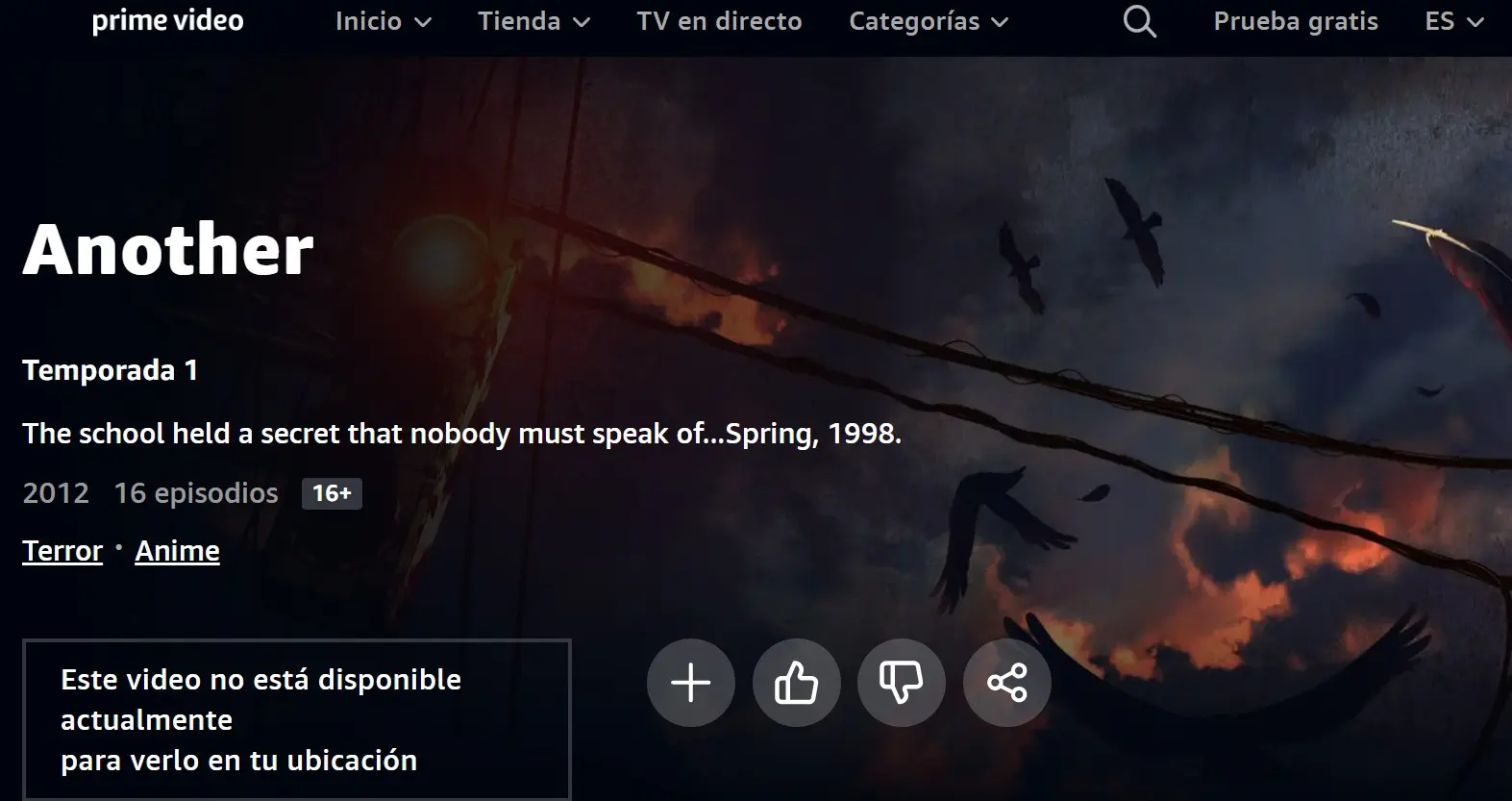
Task: Click the Temporada 1 label
Action: click(111, 370)
